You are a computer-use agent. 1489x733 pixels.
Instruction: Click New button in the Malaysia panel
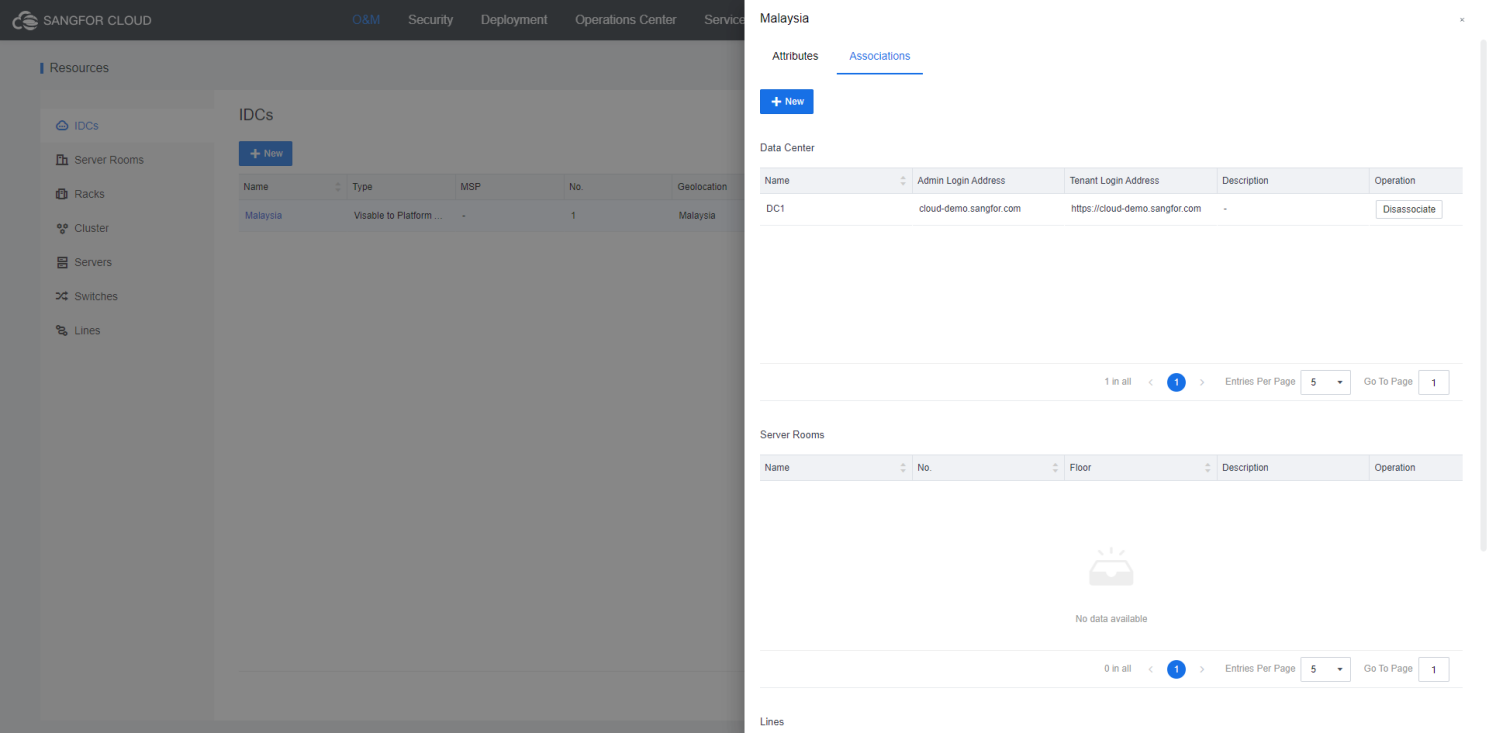point(787,102)
